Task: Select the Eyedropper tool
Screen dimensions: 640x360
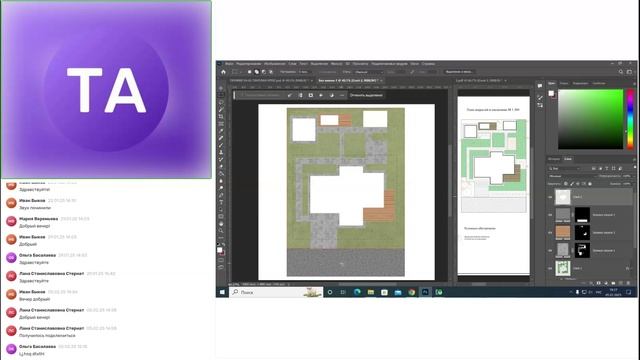Action: coord(221,131)
